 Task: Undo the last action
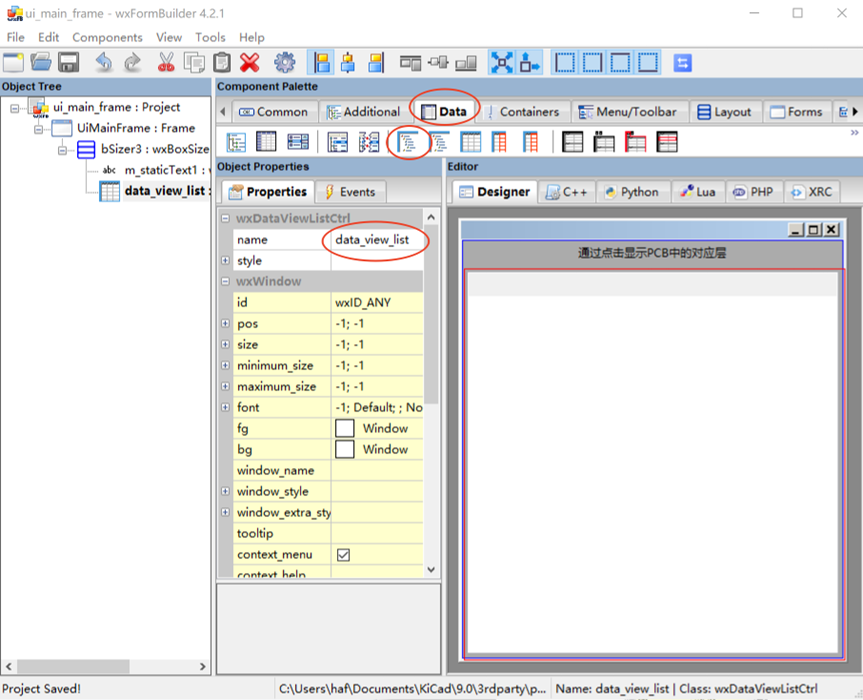pyautogui.click(x=103, y=63)
